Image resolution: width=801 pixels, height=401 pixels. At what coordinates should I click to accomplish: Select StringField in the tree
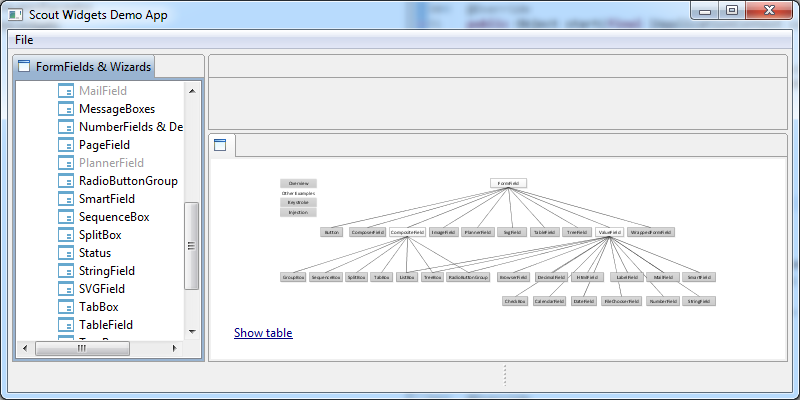click(107, 271)
